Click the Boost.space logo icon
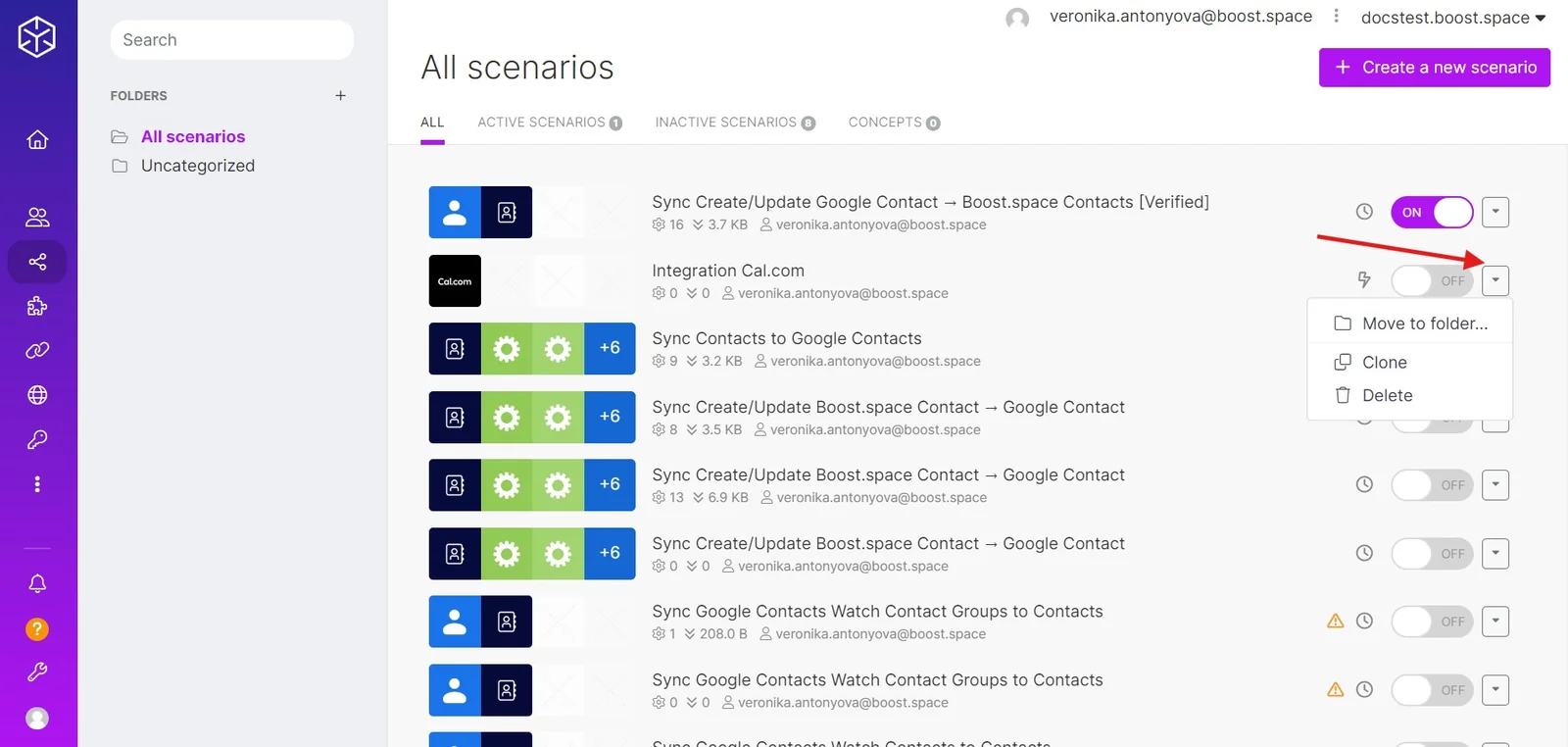This screenshot has height=747, width=1568. coord(37,37)
